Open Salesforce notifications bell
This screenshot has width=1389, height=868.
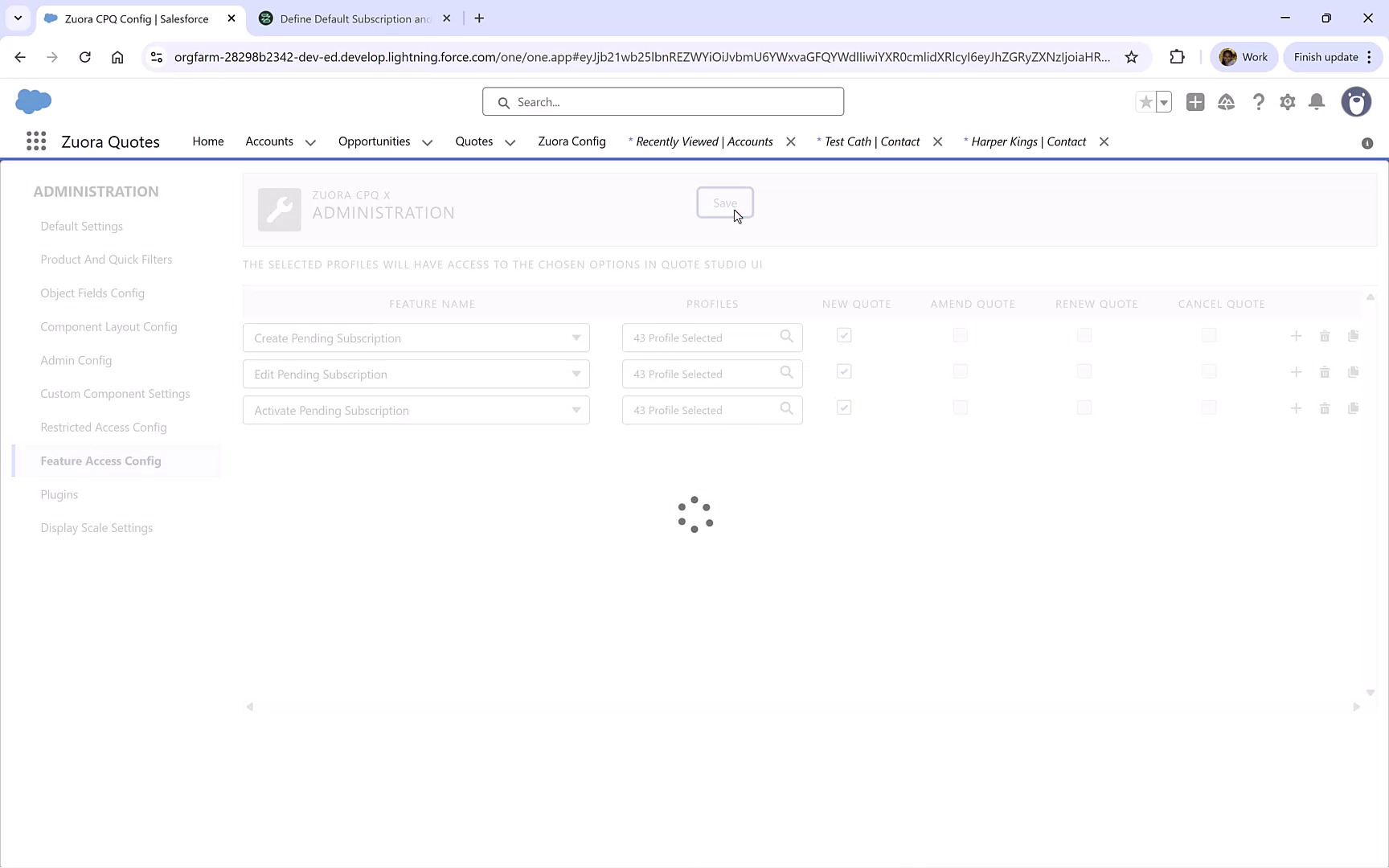click(x=1317, y=102)
